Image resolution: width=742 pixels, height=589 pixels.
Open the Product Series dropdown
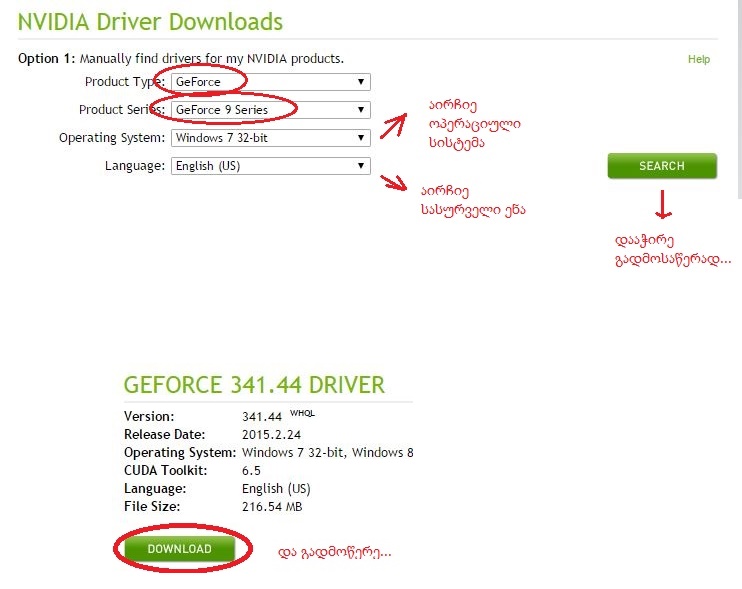(x=271, y=110)
